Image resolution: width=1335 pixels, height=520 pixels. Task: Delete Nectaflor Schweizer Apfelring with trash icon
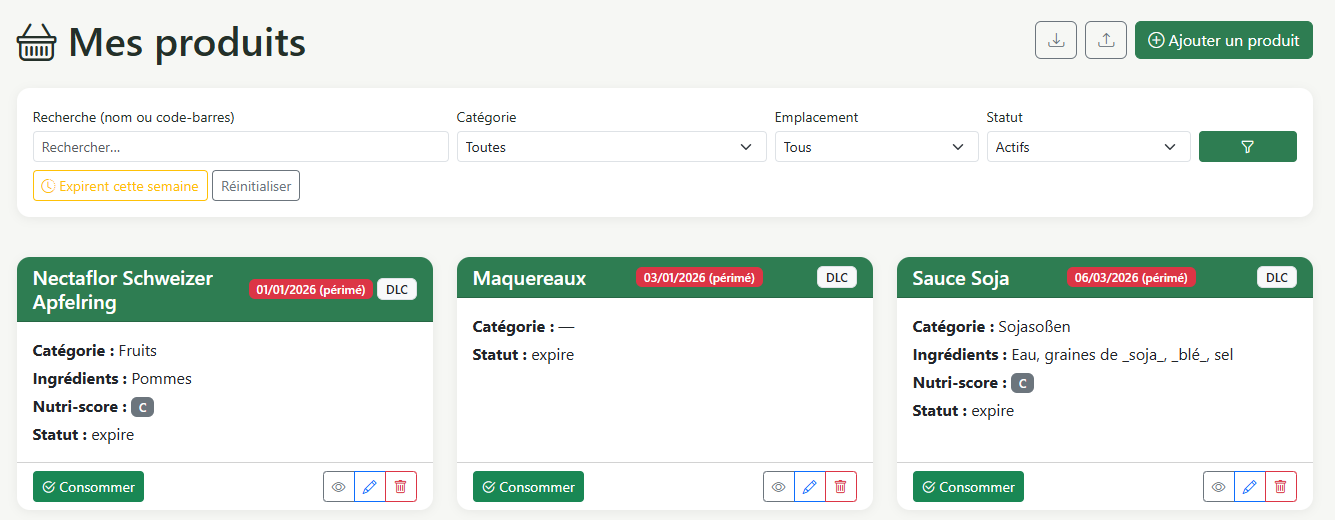click(401, 487)
